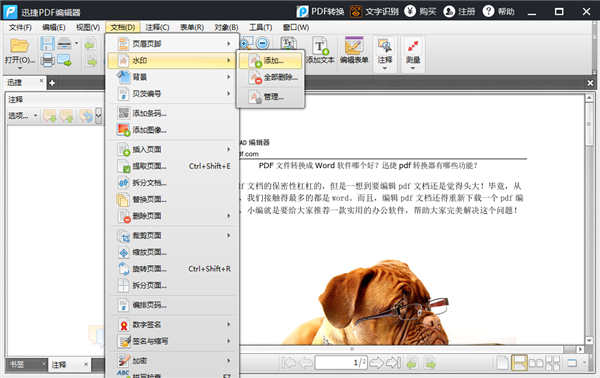This screenshot has width=600, height=378.
Task: Switch to two-page layout icon
Action: click(536, 363)
